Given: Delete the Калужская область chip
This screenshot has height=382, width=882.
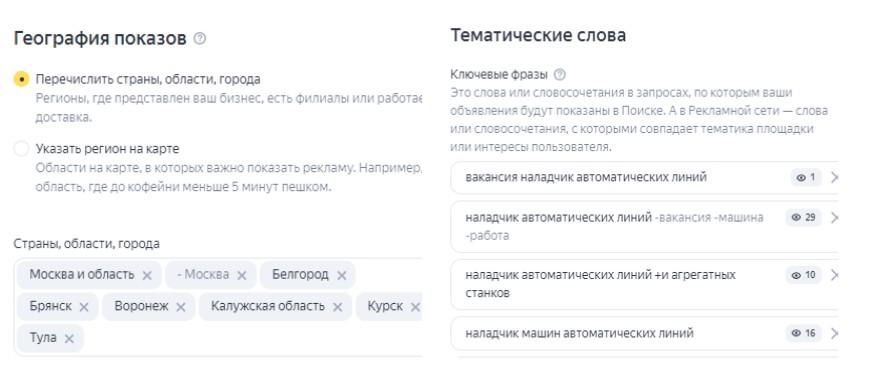Looking at the screenshot, I should (338, 307).
